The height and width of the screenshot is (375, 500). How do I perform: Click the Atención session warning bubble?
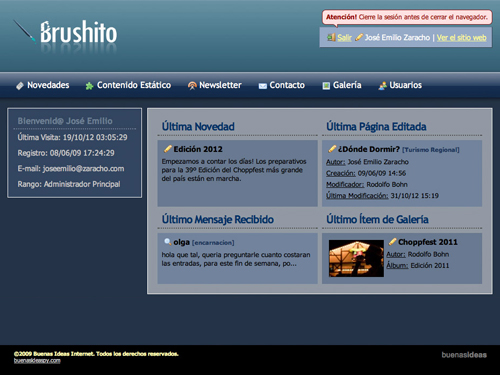point(407,17)
